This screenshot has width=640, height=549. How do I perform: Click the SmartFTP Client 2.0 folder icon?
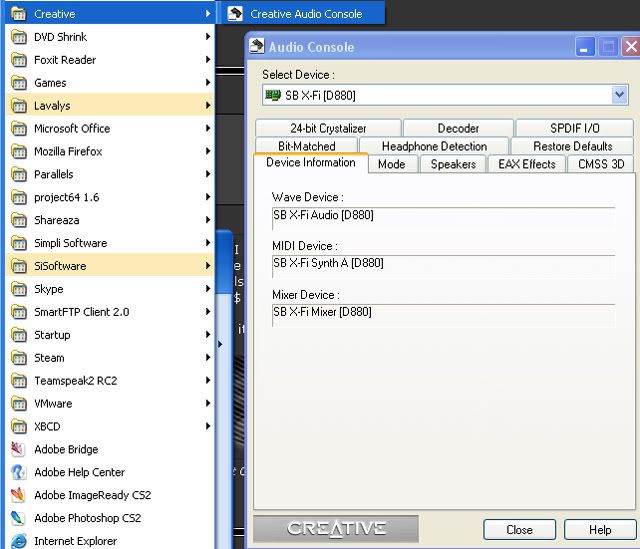click(18, 312)
